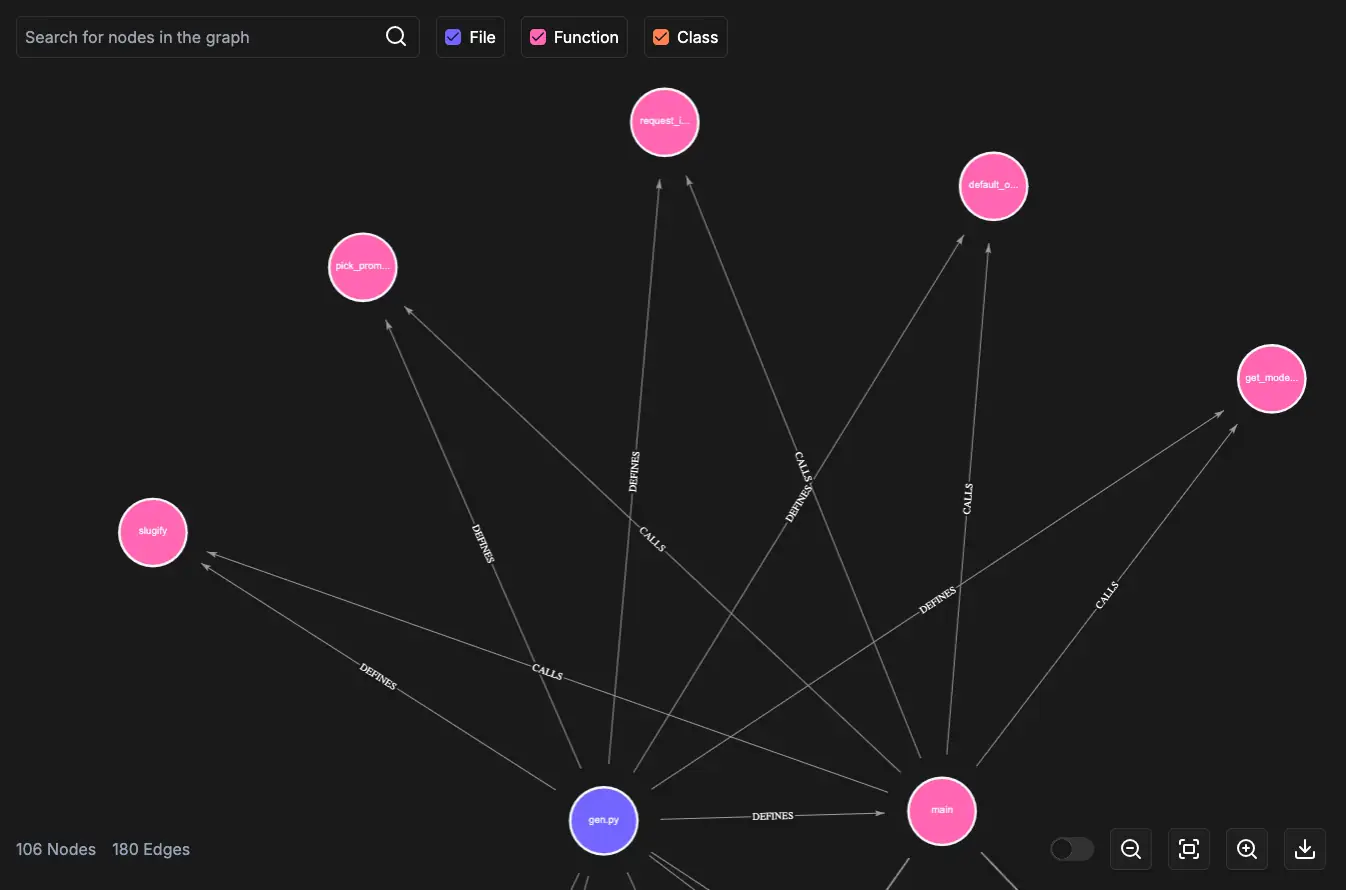
Task: Uncheck the Class filter
Action: (x=660, y=36)
